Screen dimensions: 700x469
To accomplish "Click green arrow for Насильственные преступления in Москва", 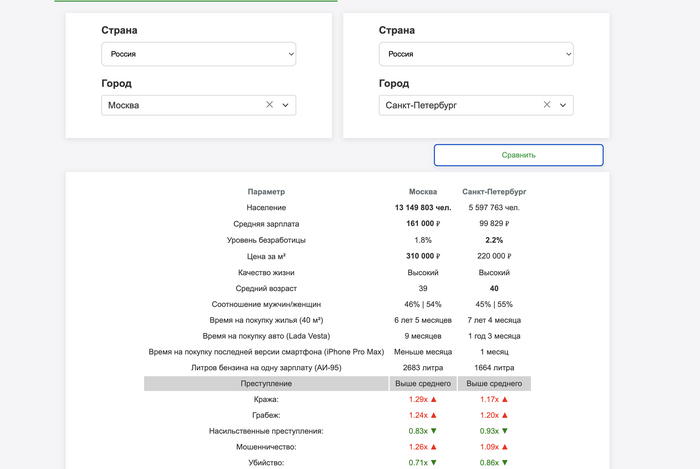I will (433, 431).
